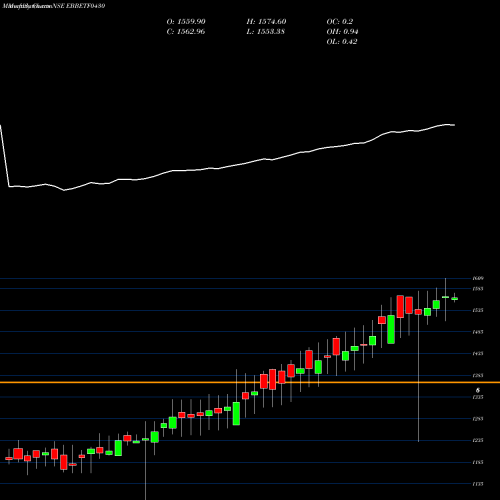Click the OH: 0.94 reading
Image resolution: width=500 pixels, height=500 pixels.
[x=342, y=32]
